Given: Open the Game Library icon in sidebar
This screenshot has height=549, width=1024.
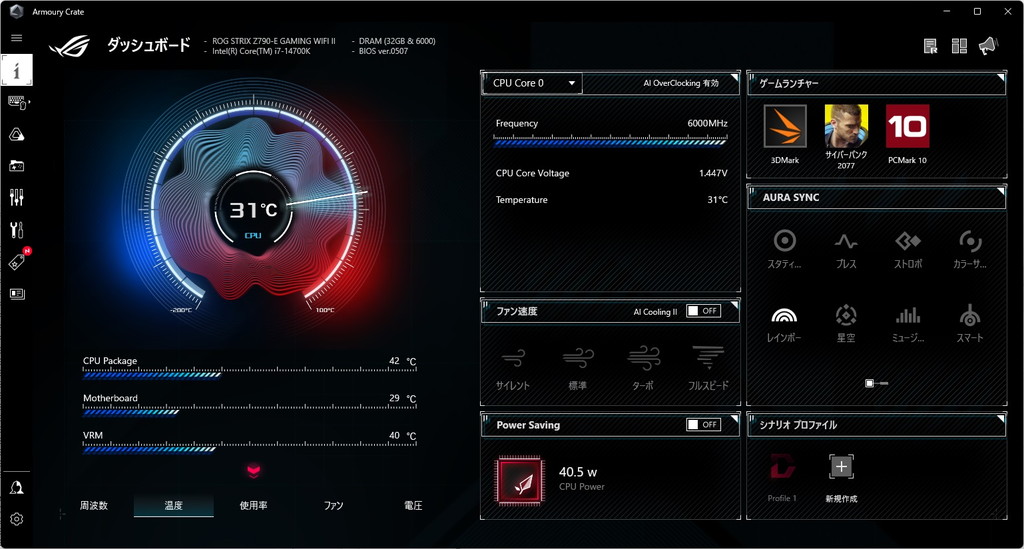Looking at the screenshot, I should (17, 166).
